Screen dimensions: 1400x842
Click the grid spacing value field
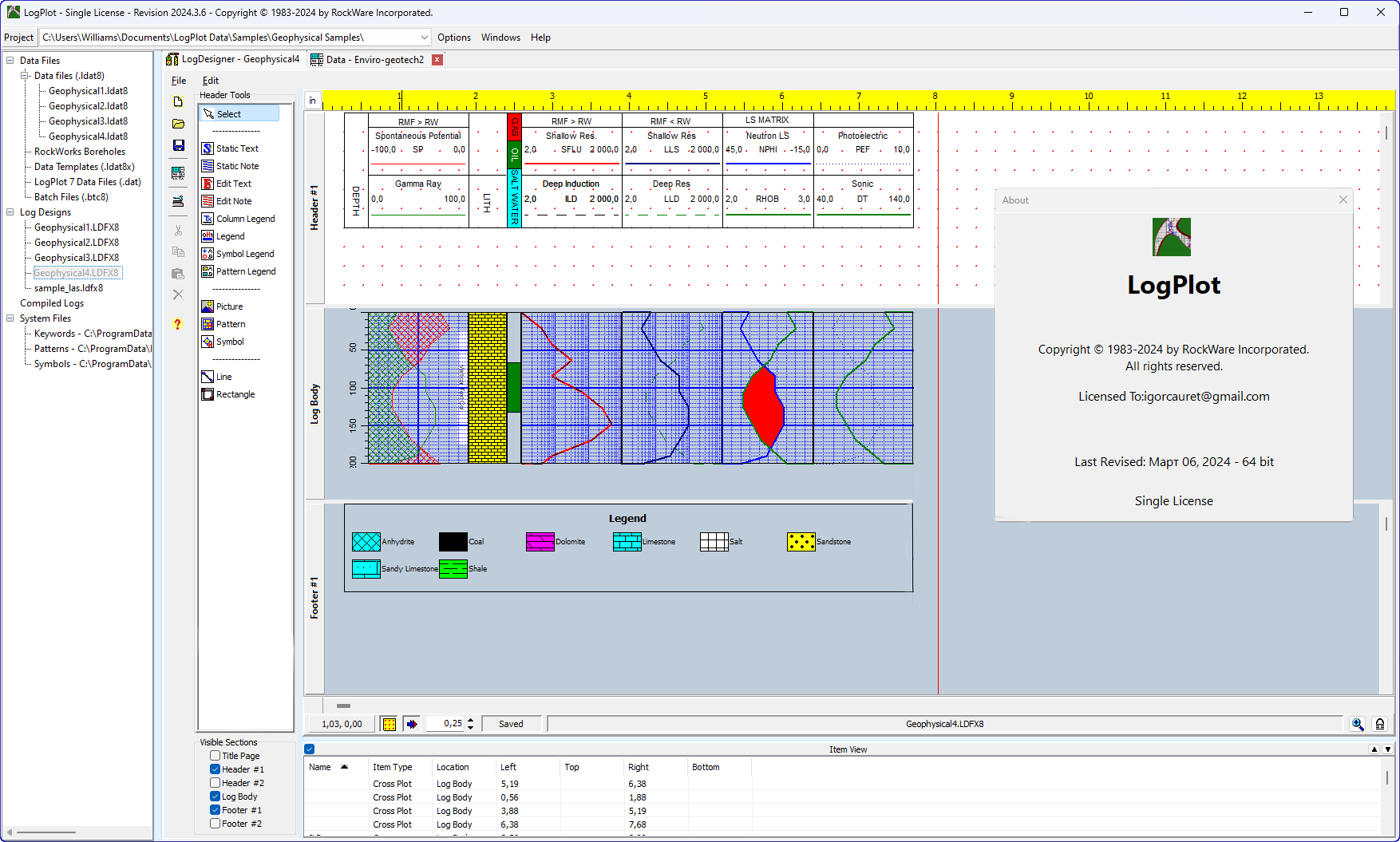tap(445, 724)
